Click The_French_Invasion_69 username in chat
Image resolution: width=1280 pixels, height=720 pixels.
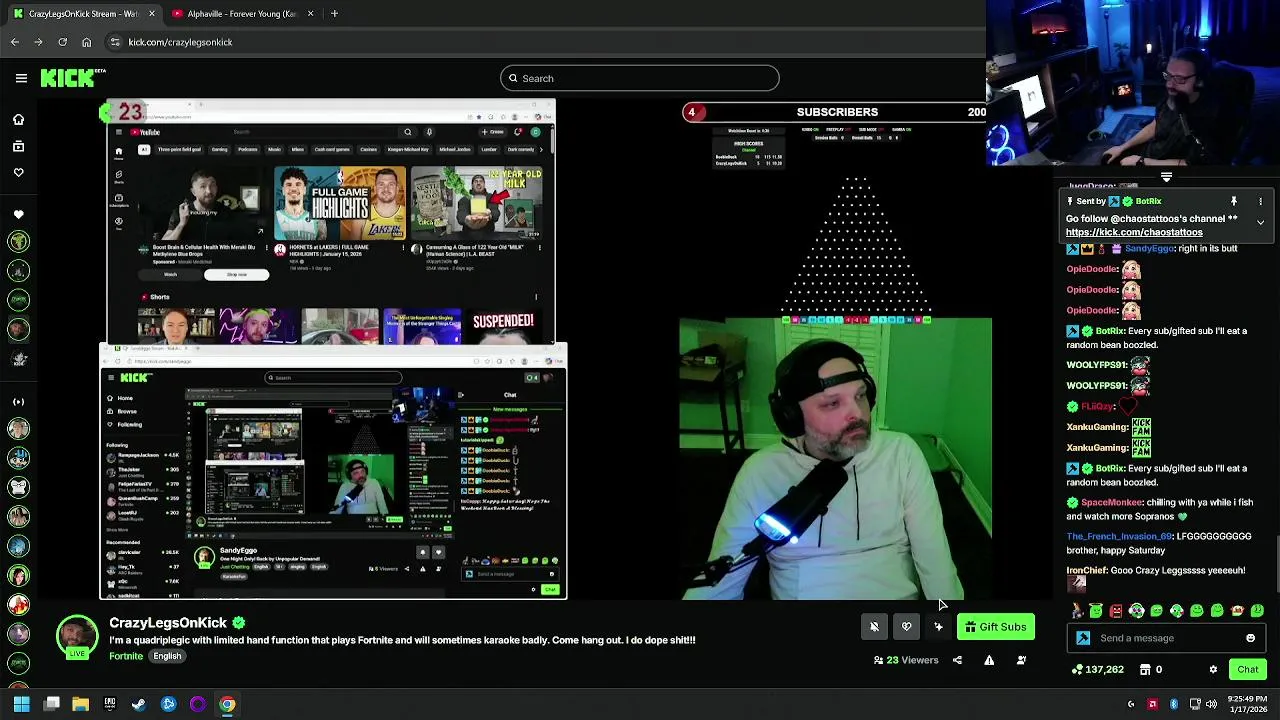(1119, 536)
